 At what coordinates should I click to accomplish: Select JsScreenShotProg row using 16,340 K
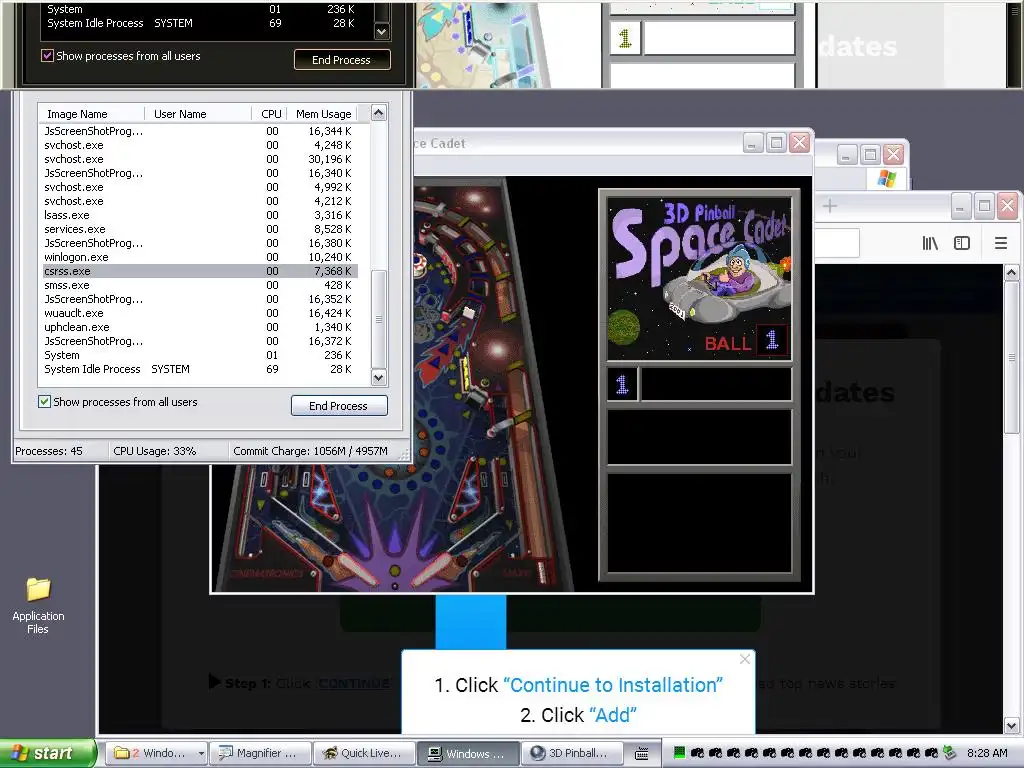click(x=200, y=173)
